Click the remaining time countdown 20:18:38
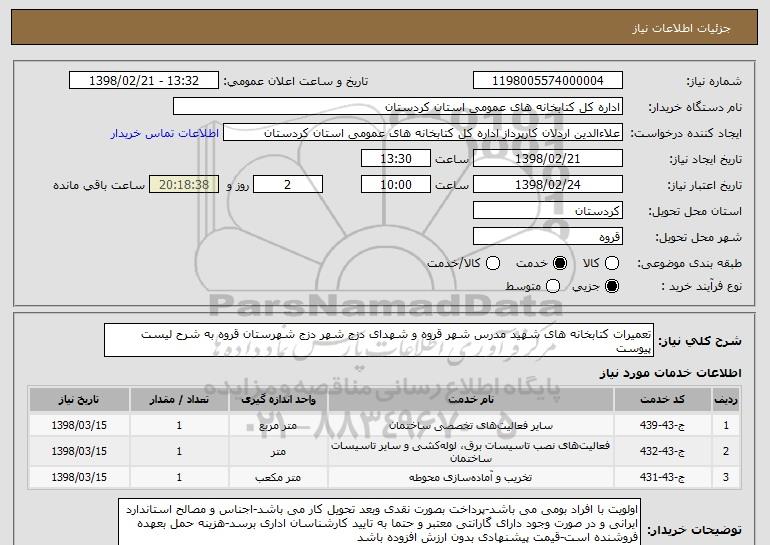Viewport: 770px width, 545px height. point(184,185)
